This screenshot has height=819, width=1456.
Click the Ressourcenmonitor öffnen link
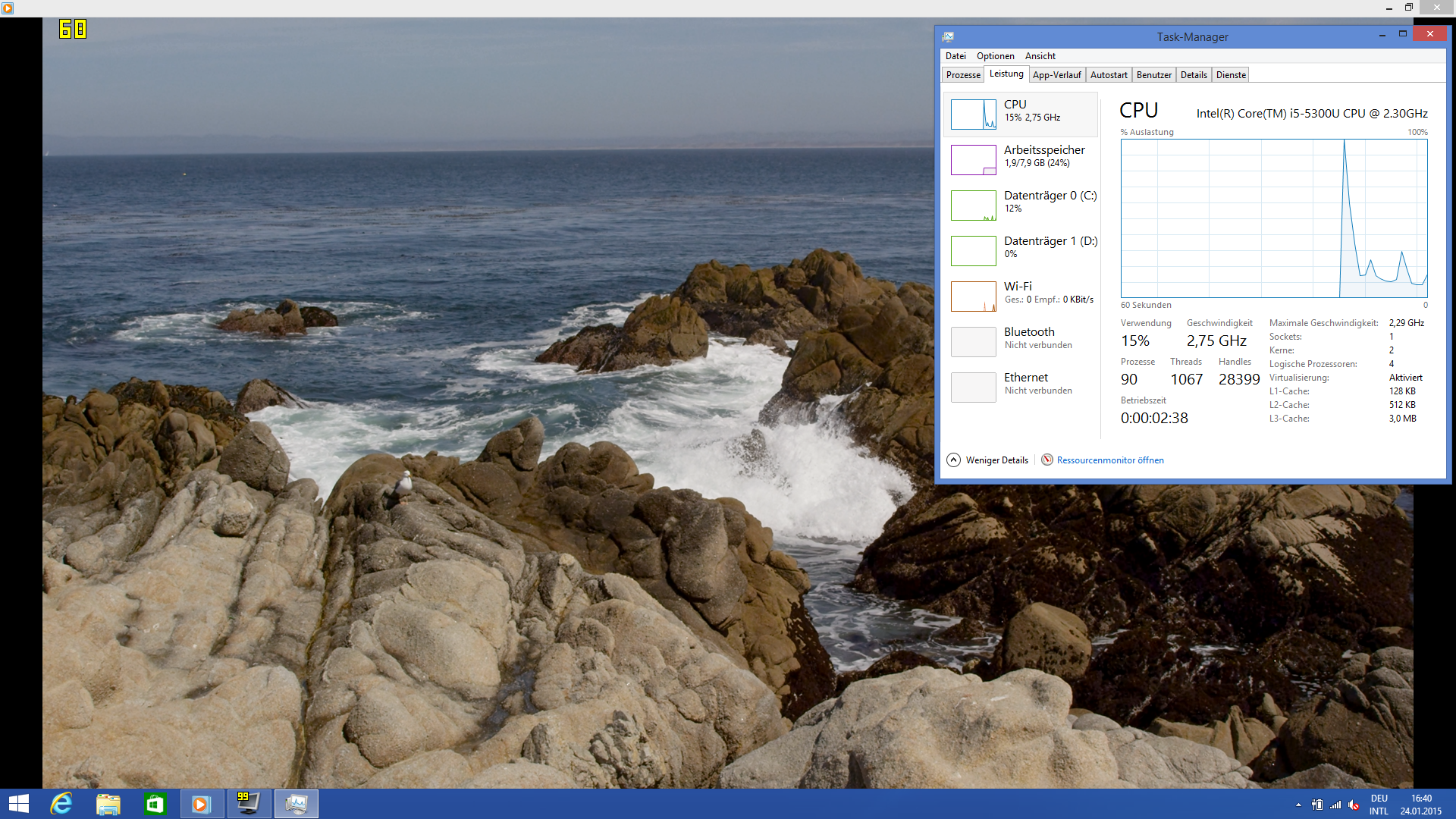coord(1109,460)
